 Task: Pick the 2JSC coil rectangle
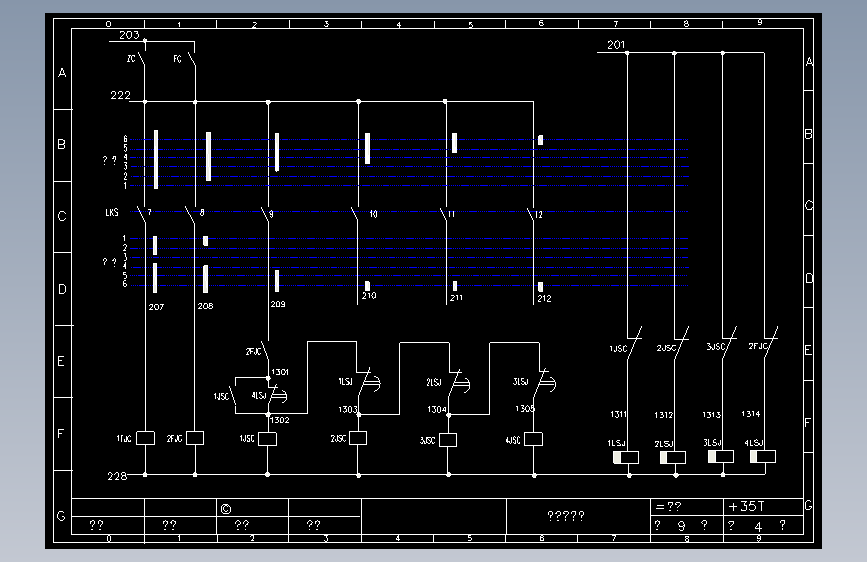click(x=358, y=438)
